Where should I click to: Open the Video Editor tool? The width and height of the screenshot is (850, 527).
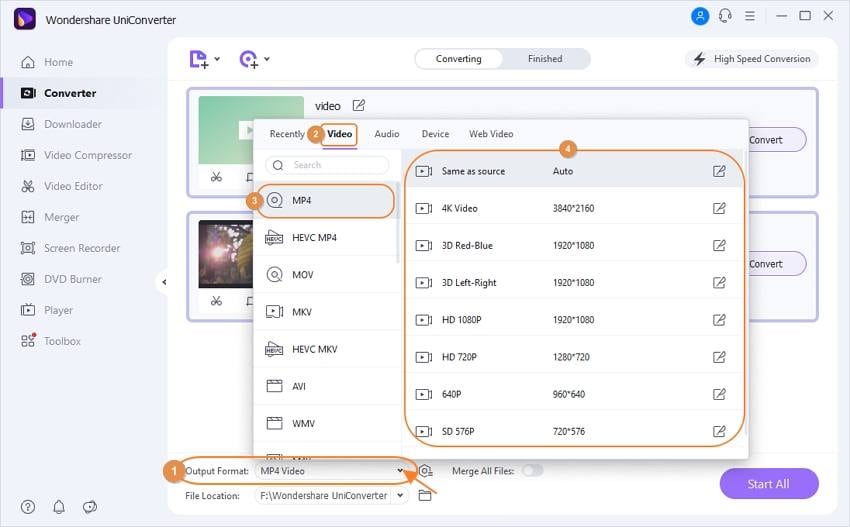point(61,186)
